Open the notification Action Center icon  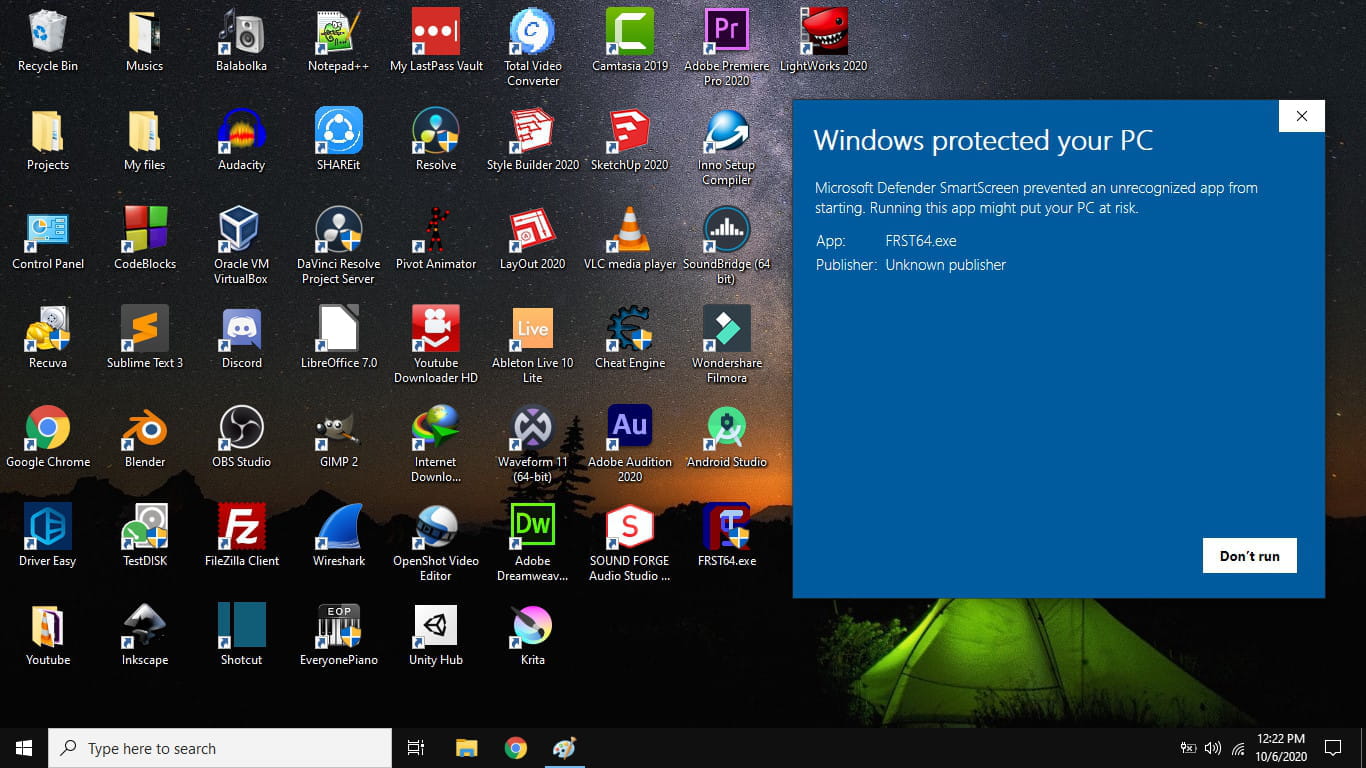click(x=1332, y=748)
